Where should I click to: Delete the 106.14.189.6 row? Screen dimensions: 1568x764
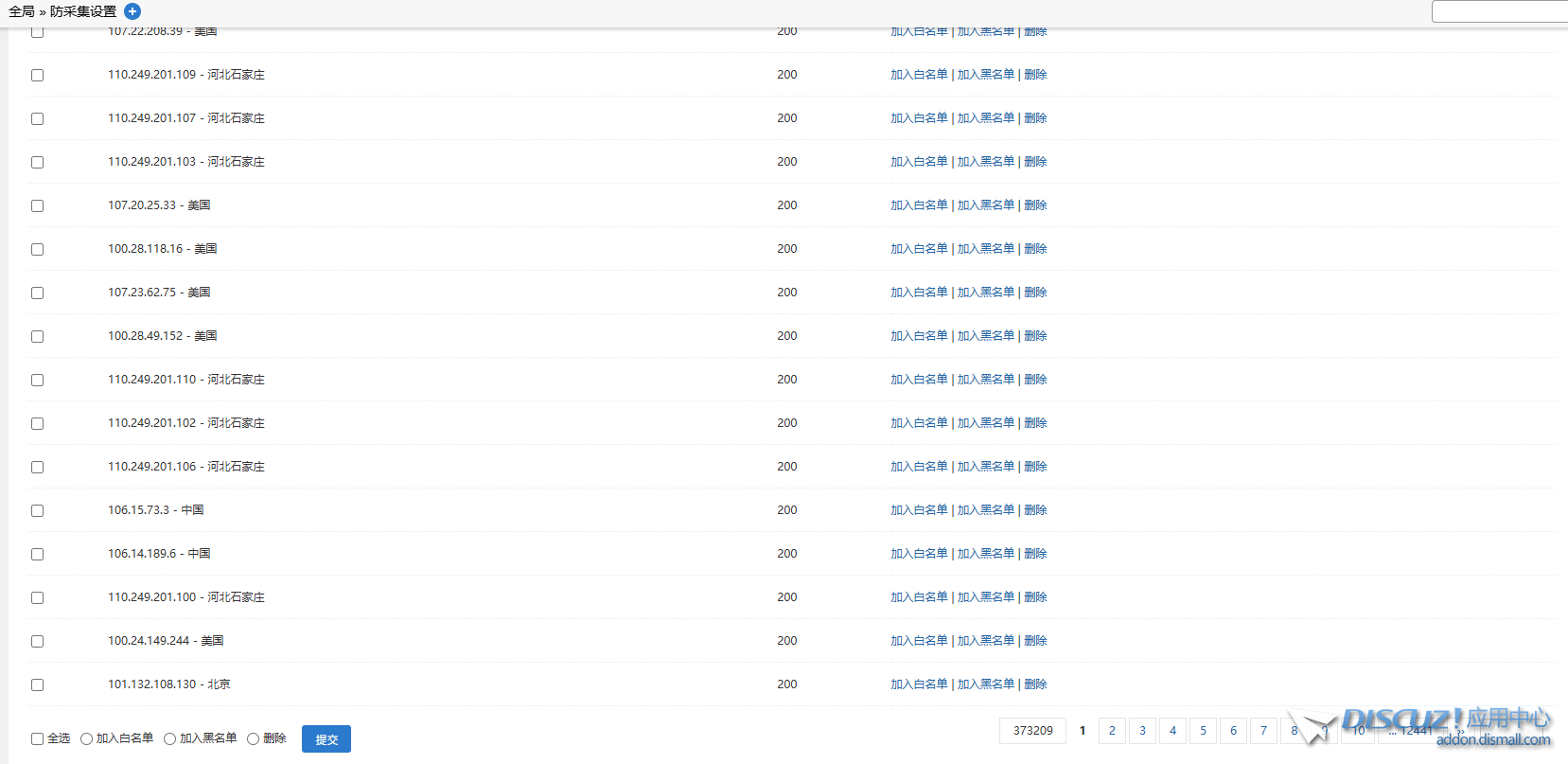(x=1035, y=554)
